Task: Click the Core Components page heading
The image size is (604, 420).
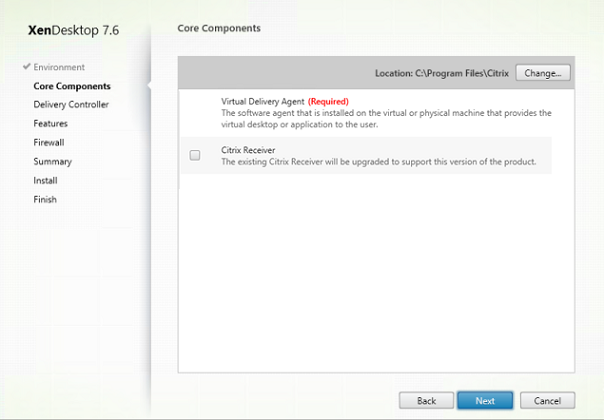Action: pos(219,28)
